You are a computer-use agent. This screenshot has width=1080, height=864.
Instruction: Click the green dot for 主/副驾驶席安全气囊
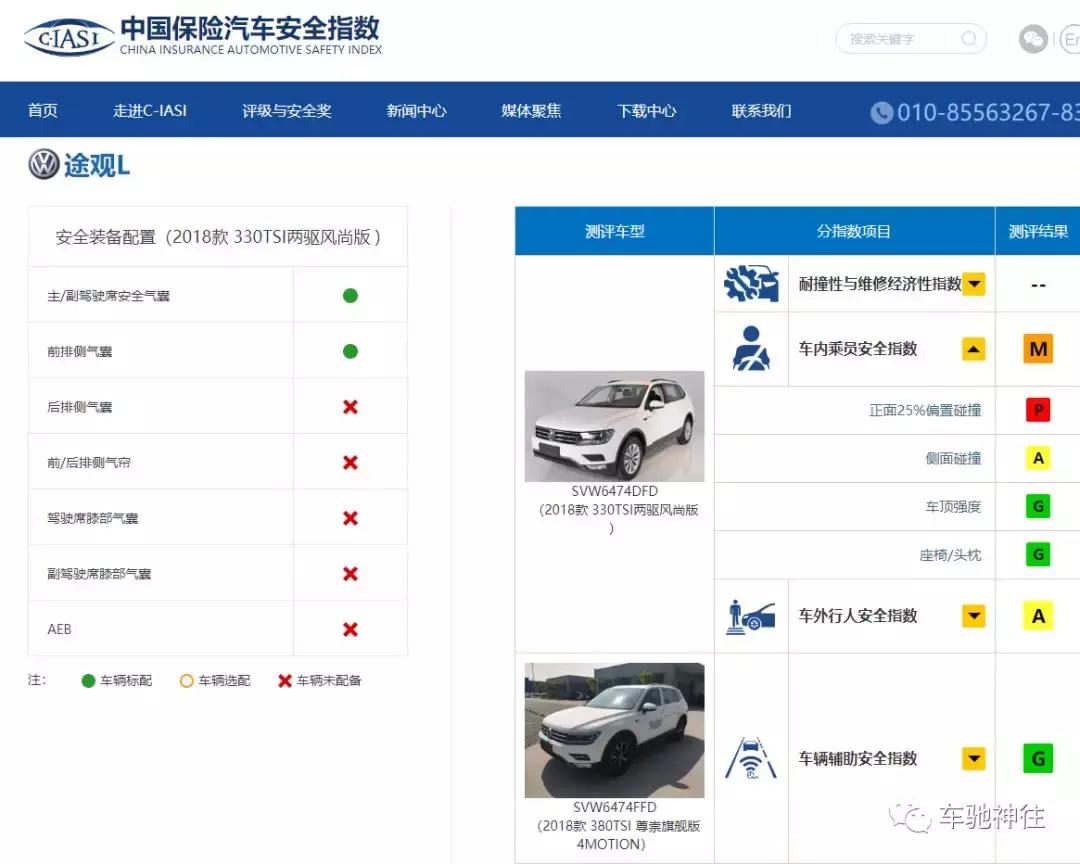coord(349,294)
